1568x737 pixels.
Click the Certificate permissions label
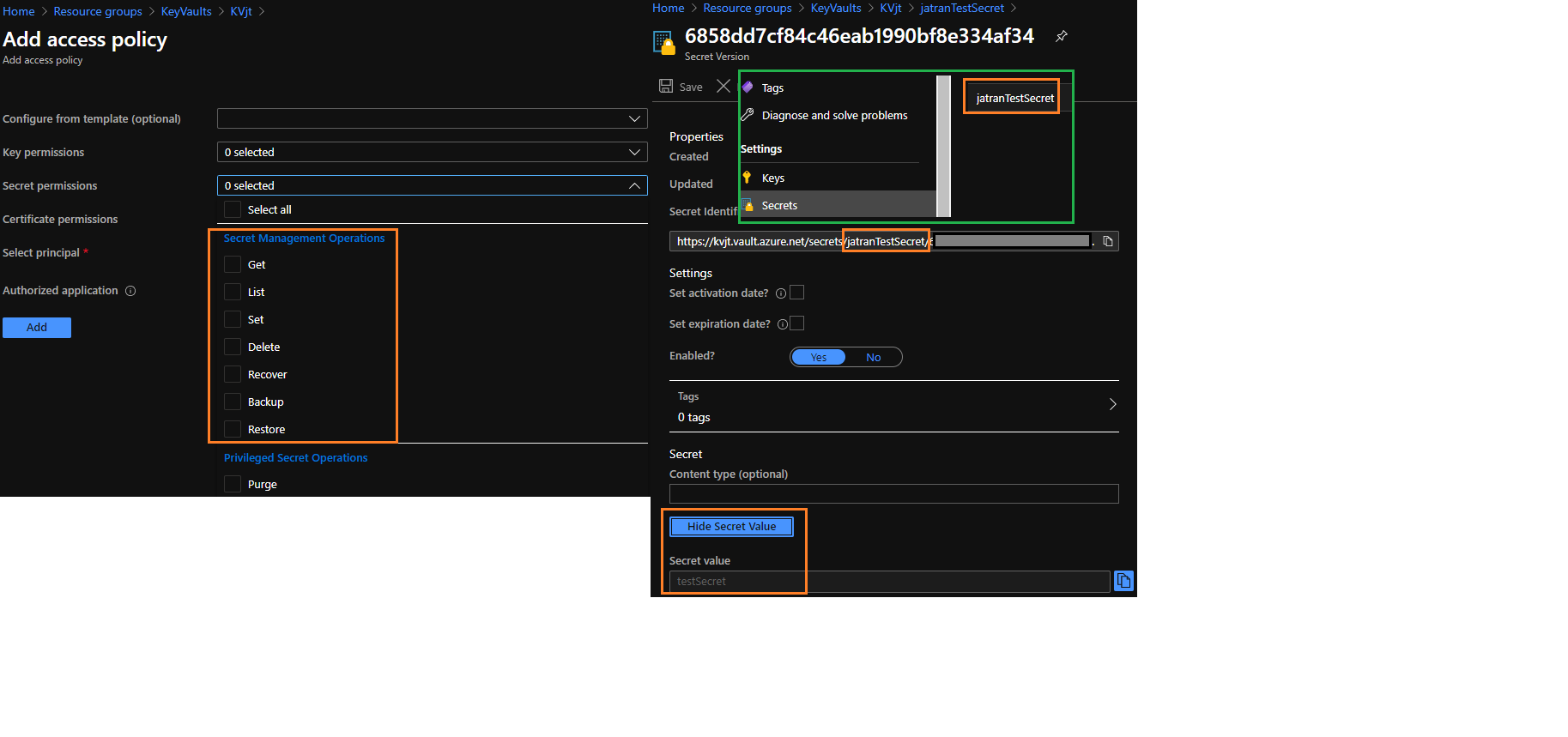60,220
